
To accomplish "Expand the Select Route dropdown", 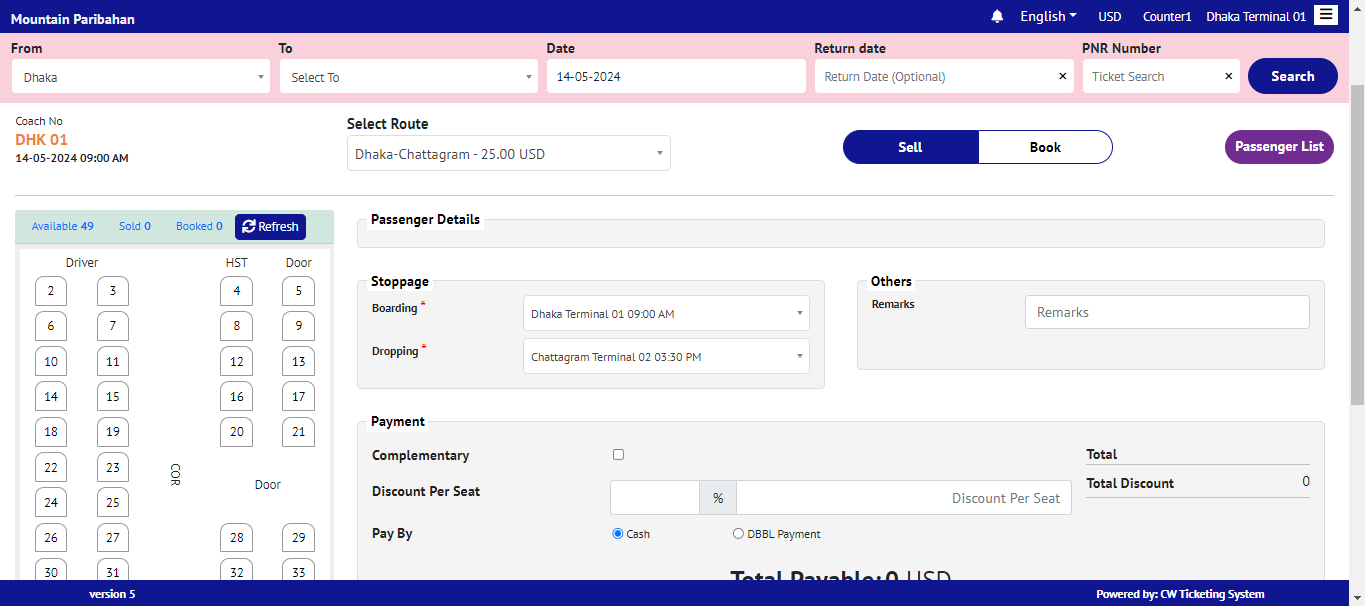I will pos(508,154).
